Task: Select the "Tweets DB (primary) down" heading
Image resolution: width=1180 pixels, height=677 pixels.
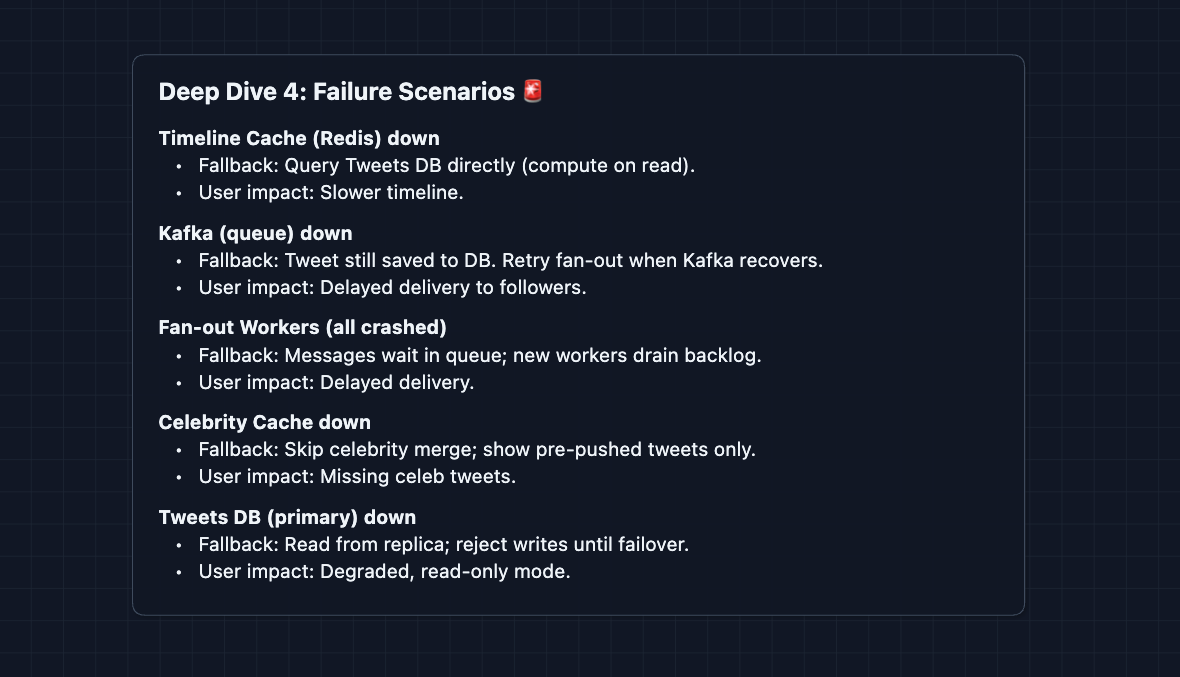Action: click(x=287, y=517)
